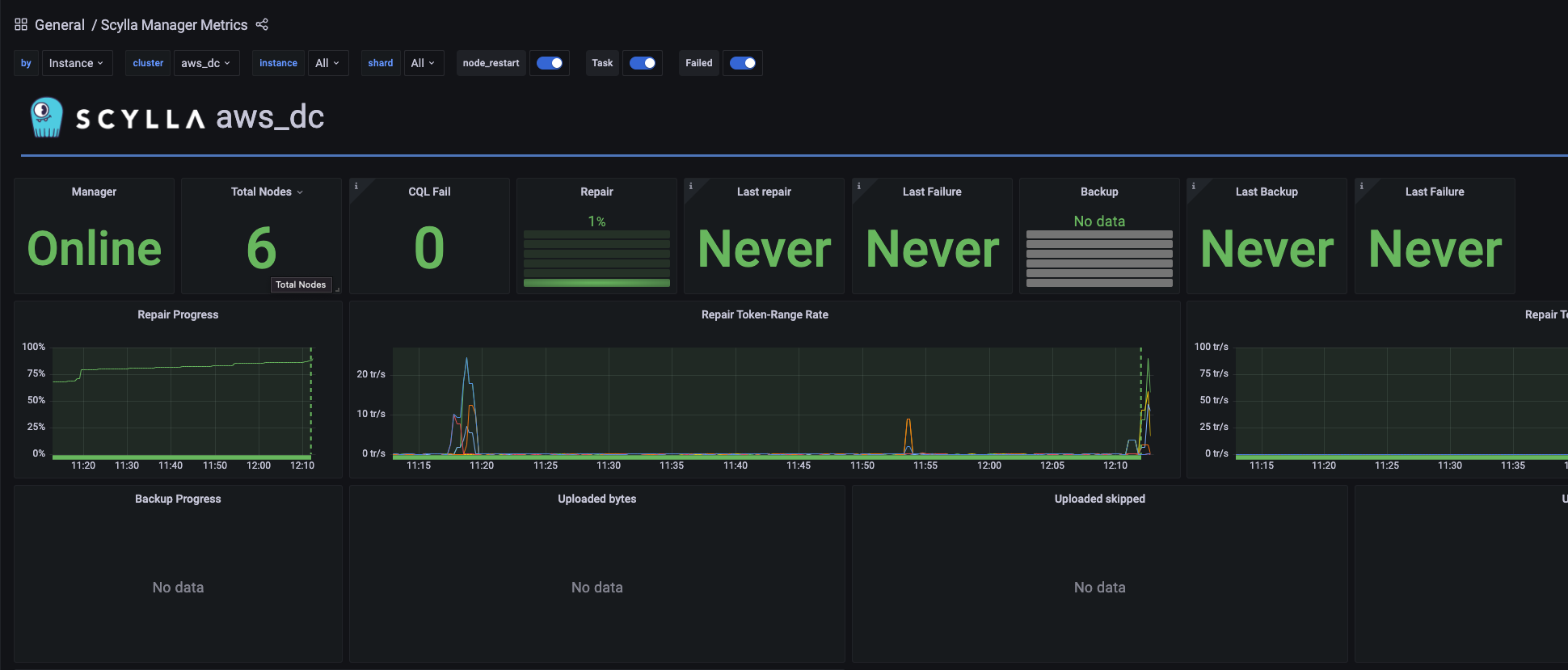
Task: Click the dashboards grid icon beside General
Action: point(21,24)
